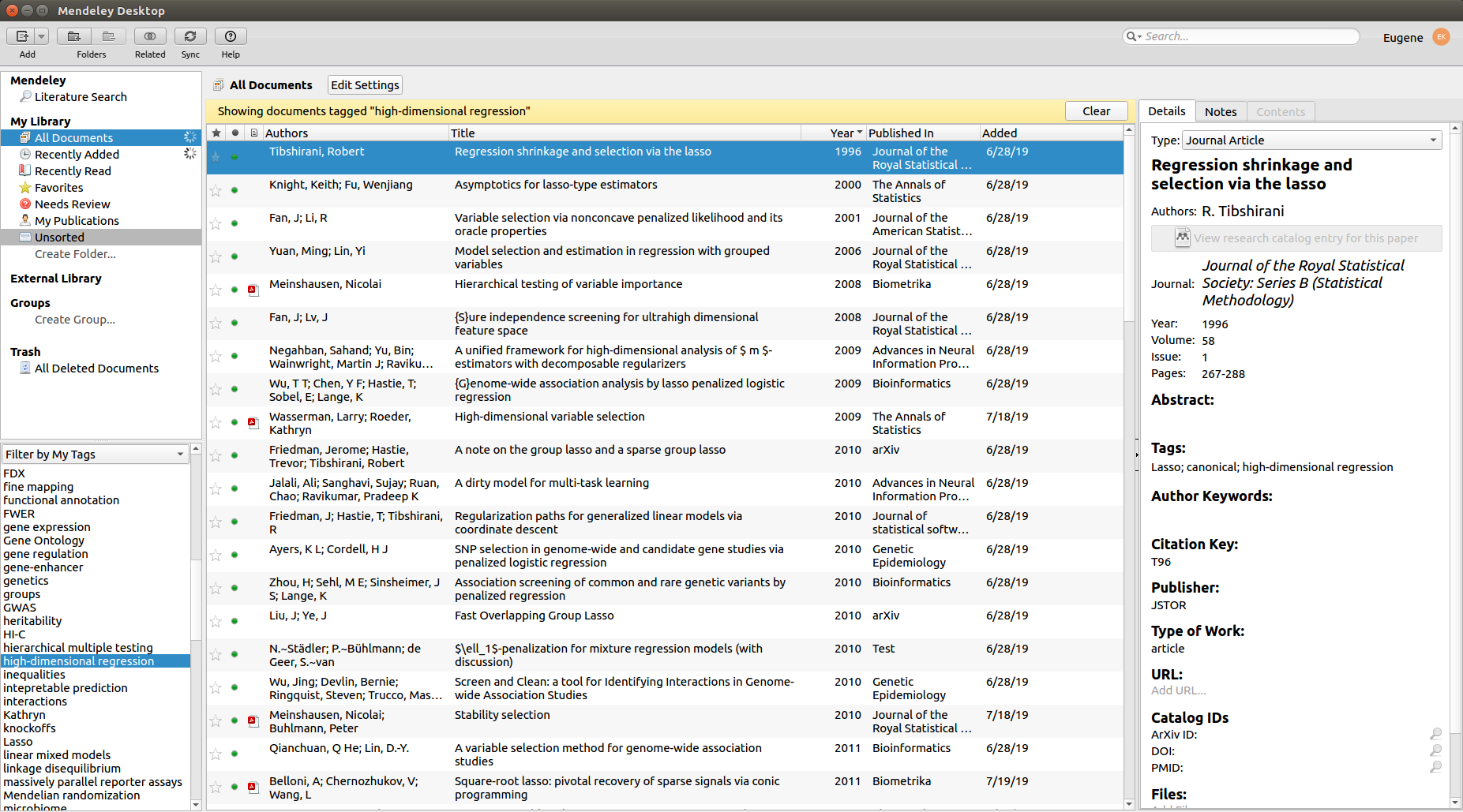1463x812 pixels.
Task: Toggle read status for Belloni square-root lasso paper
Action: (x=234, y=787)
